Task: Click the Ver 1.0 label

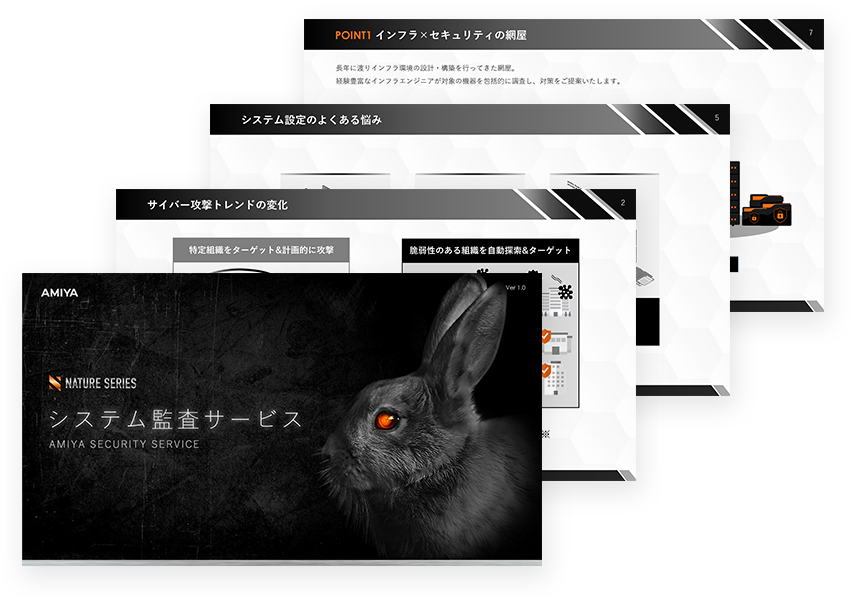Action: [515, 288]
